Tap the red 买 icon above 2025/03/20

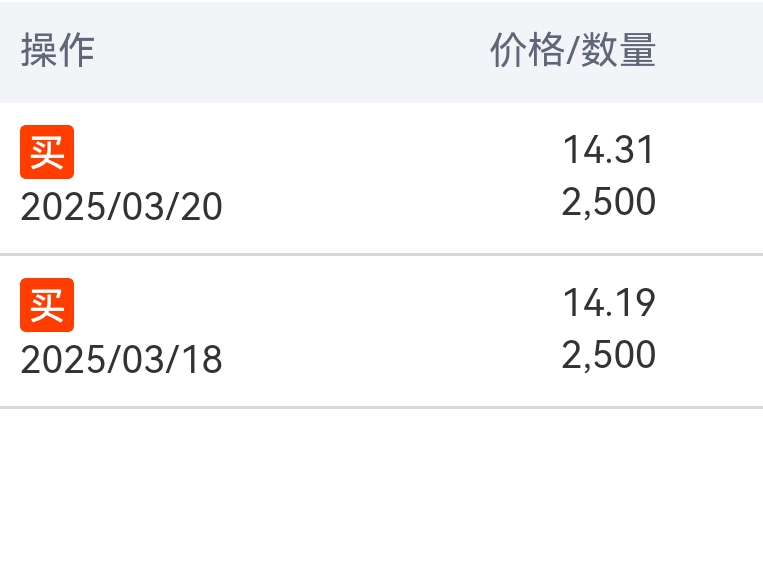(47, 152)
